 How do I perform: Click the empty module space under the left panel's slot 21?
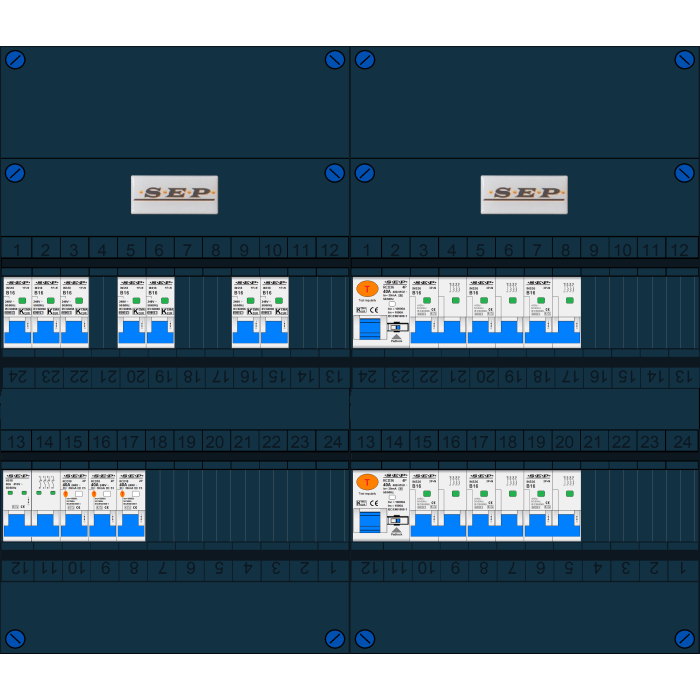(x=244, y=506)
